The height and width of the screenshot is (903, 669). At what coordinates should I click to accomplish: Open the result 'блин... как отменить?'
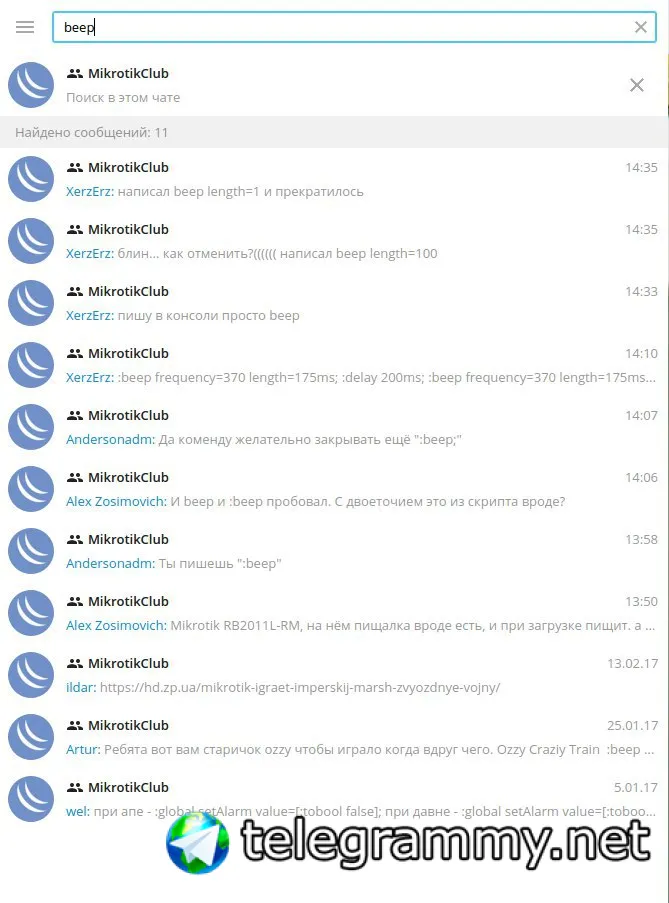tap(334, 241)
